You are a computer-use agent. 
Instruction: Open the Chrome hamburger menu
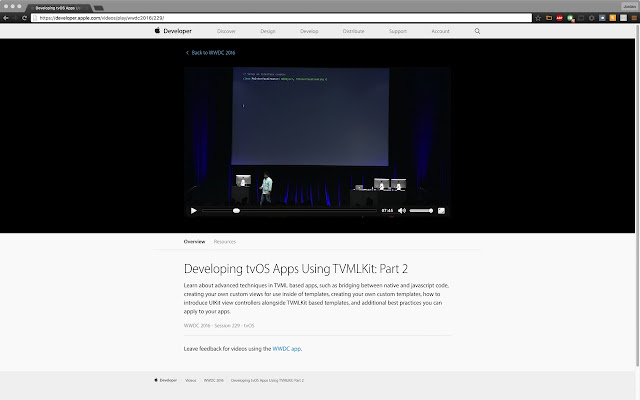coord(634,18)
